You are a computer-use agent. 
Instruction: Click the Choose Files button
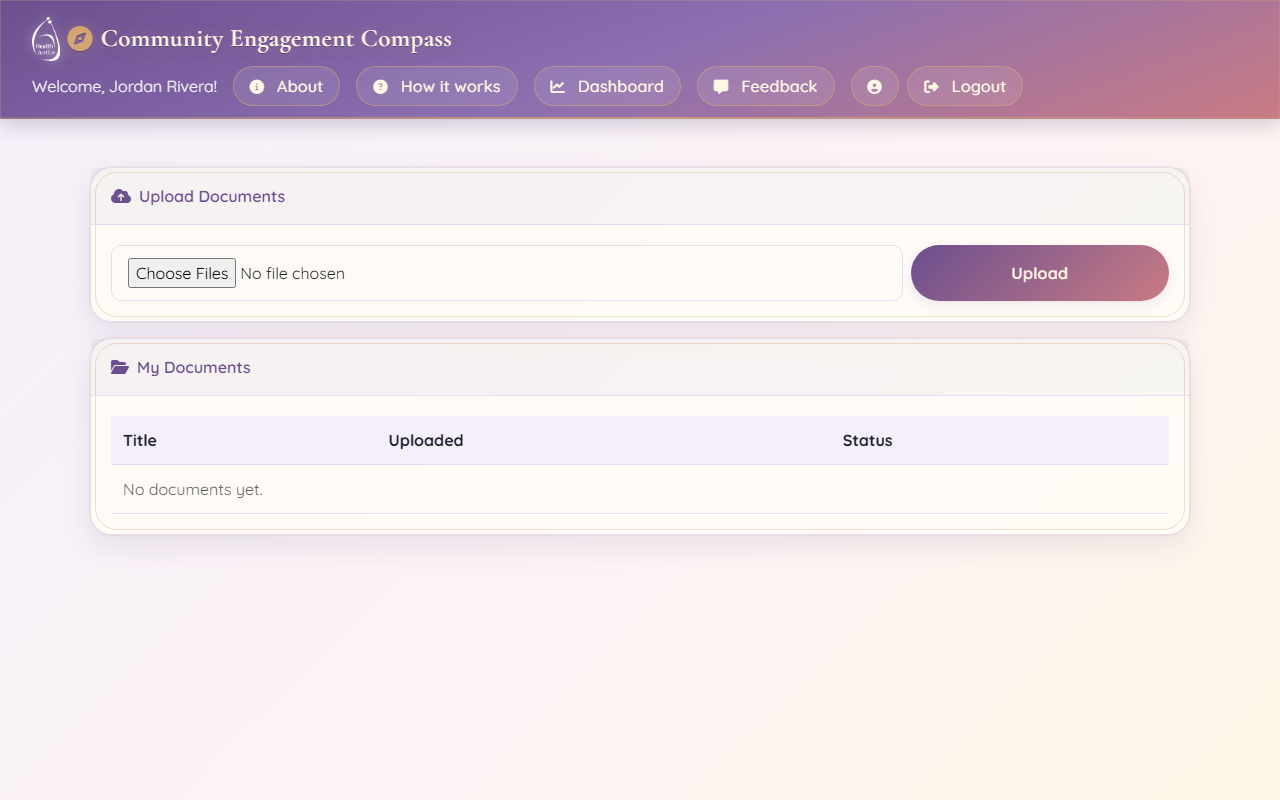click(x=182, y=273)
